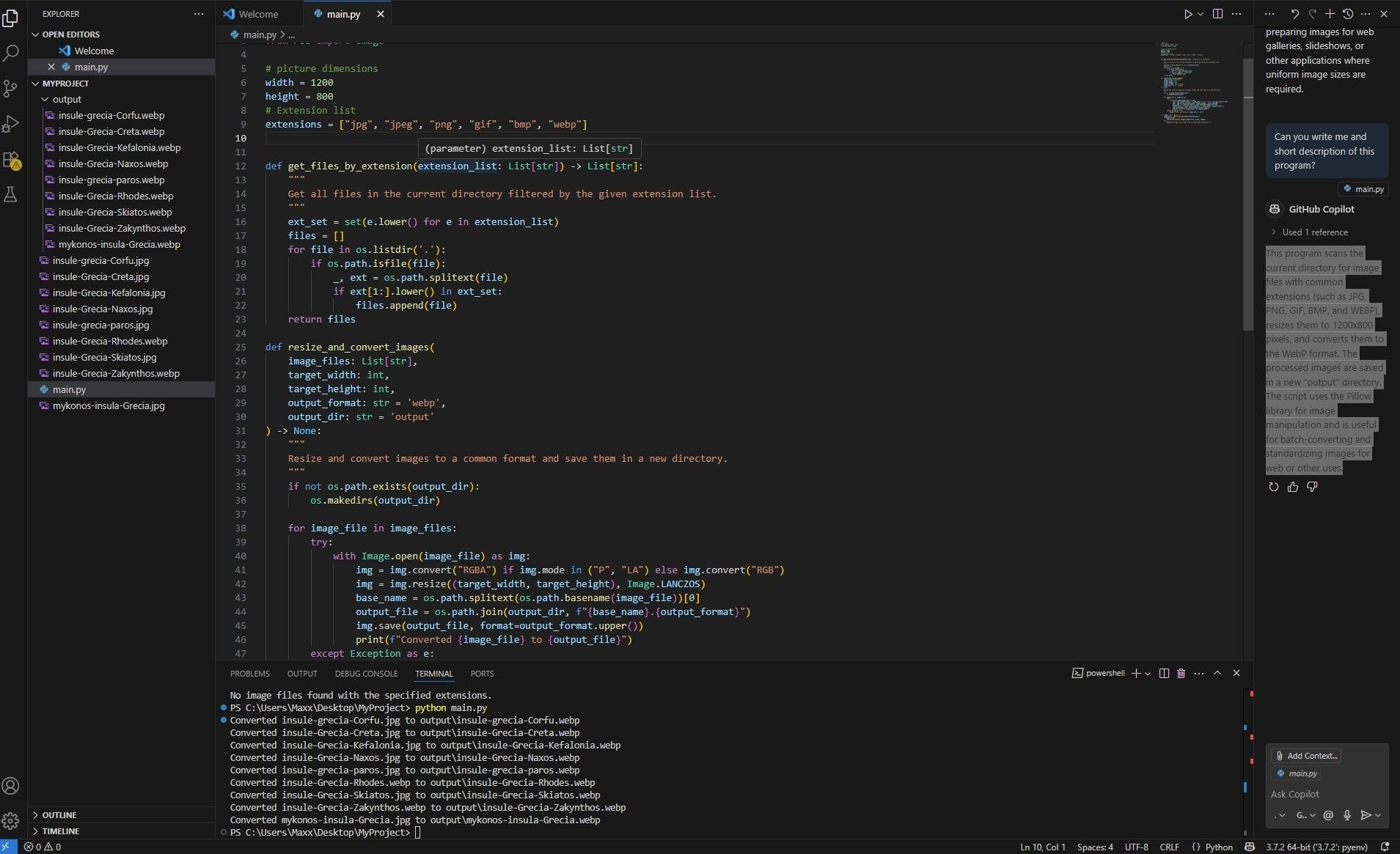Maximize the terminal panel size
1400x854 pixels.
tap(1217, 673)
